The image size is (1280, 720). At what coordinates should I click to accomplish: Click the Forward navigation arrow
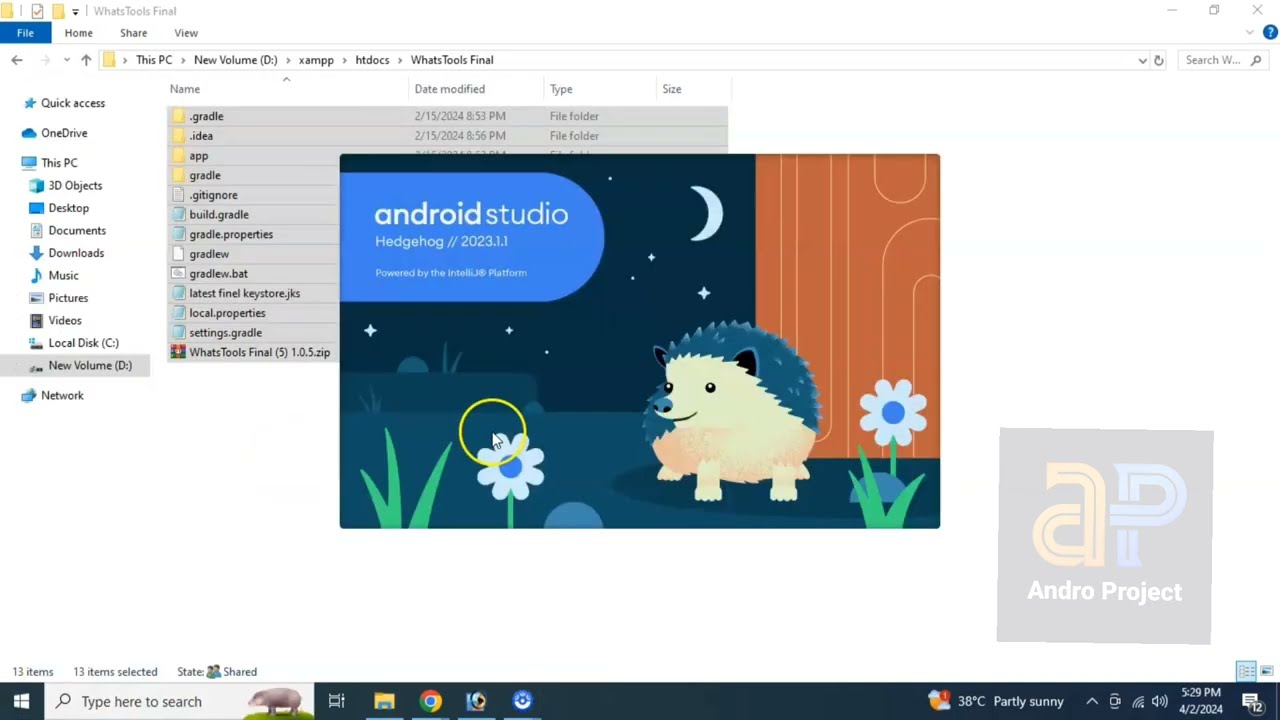coord(45,60)
